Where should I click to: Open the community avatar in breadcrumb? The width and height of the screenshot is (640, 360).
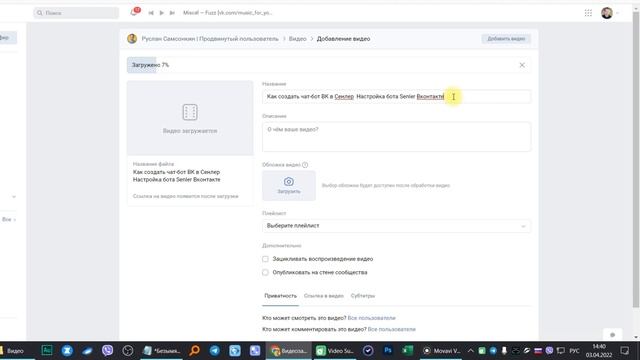132,39
